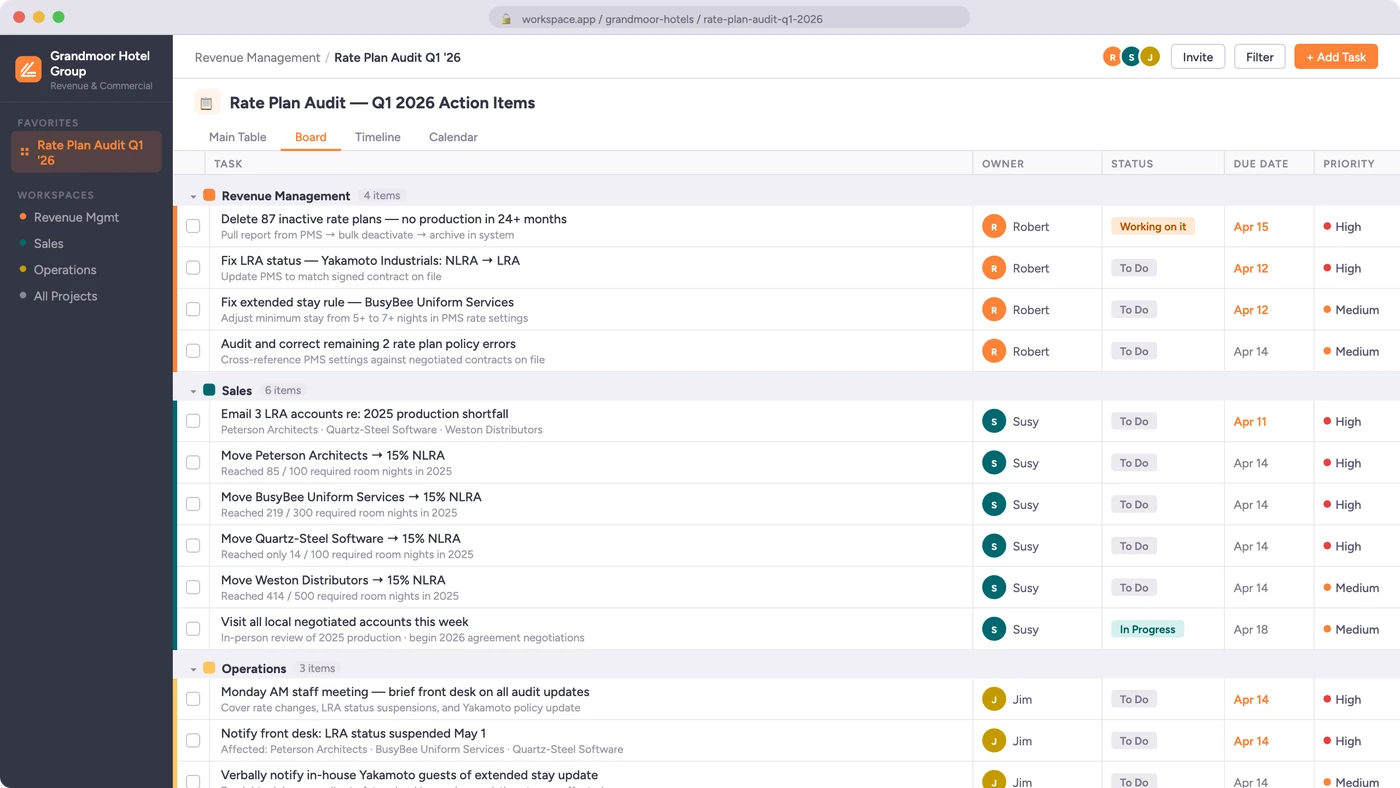Open the Working on it status cell

(x=1152, y=227)
